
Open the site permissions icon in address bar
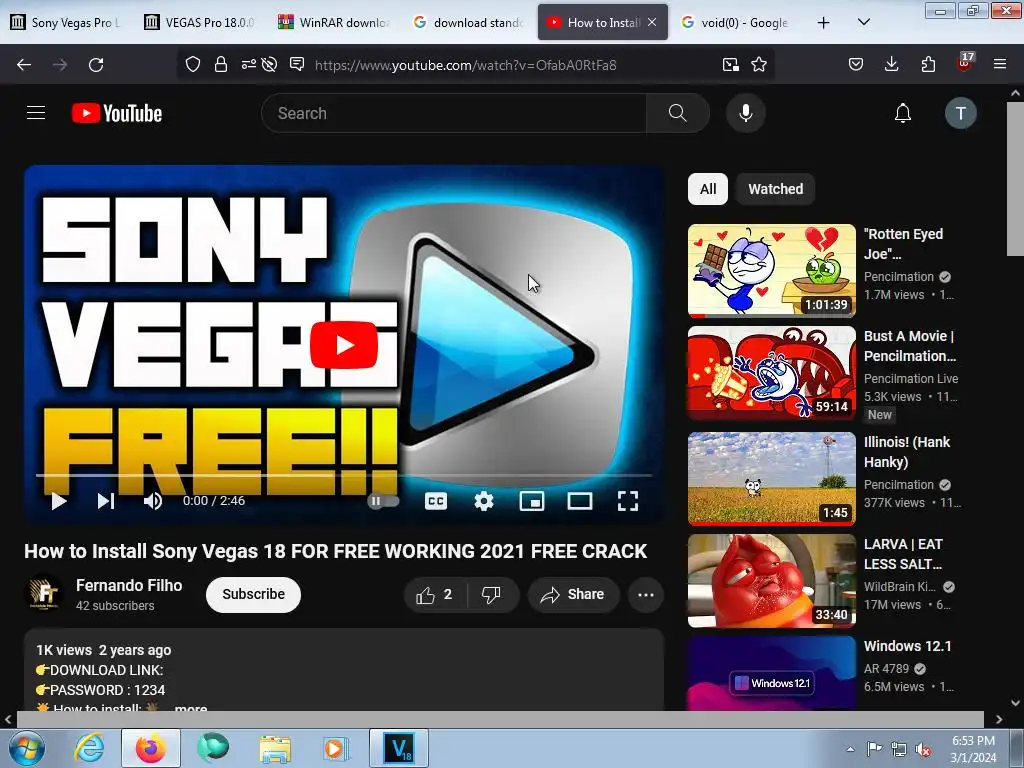249,64
